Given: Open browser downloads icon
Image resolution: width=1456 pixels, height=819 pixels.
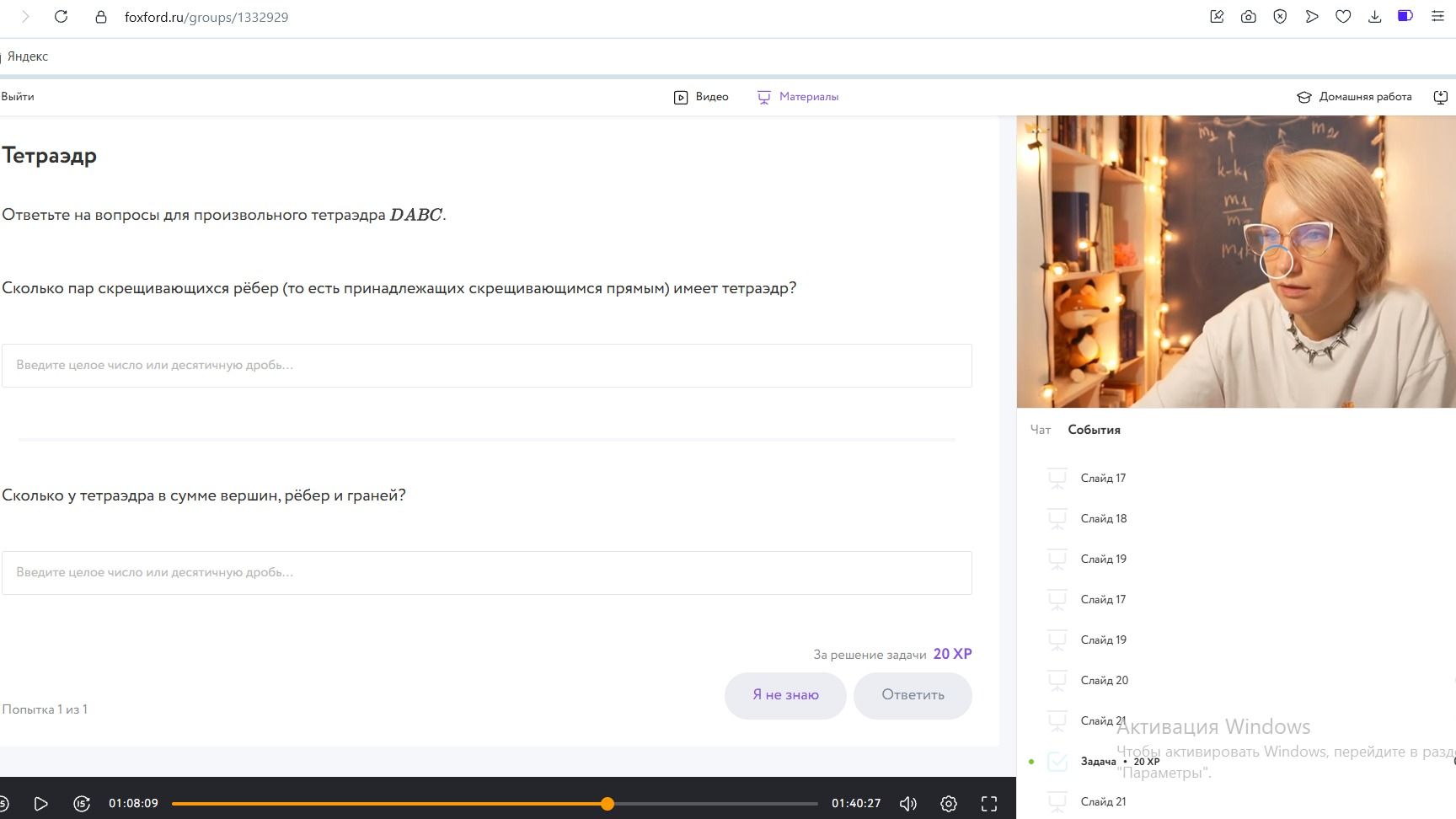Looking at the screenshot, I should click(1374, 17).
